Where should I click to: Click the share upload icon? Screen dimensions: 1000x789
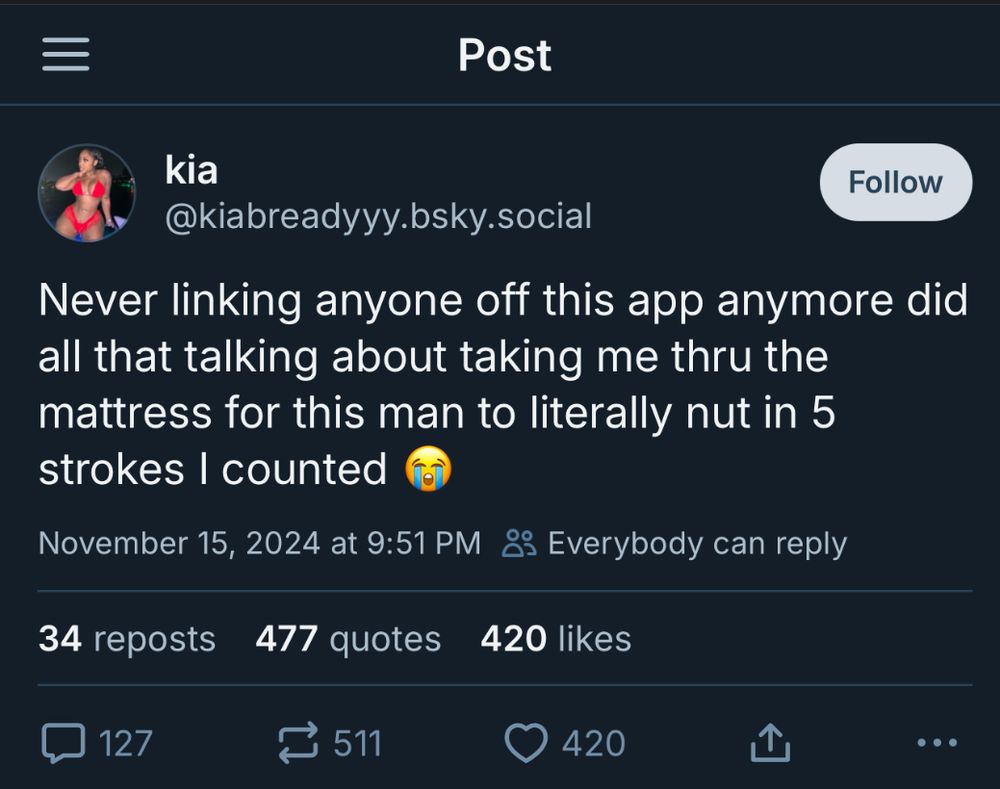tap(770, 743)
